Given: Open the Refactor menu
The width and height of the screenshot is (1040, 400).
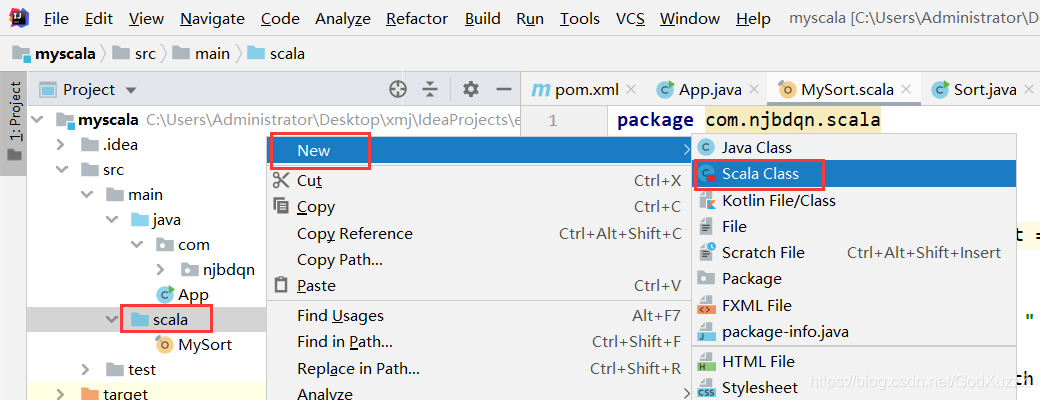Looking at the screenshot, I should [x=417, y=19].
